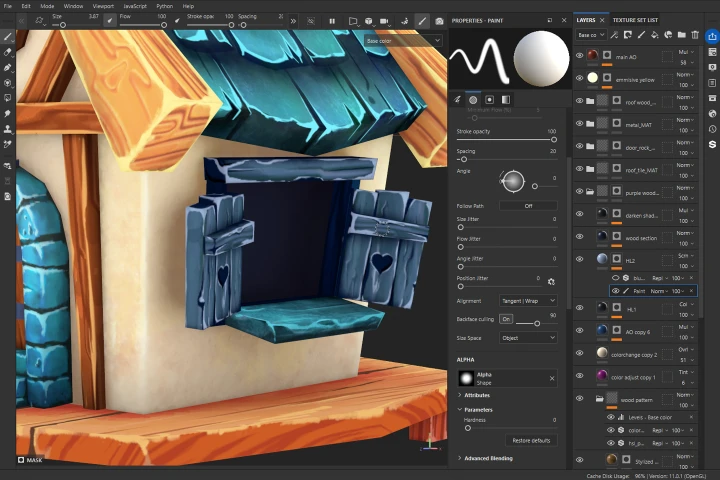Viewport: 720px width, 480px height.
Task: Pause the viewport rendering
Action: click(x=332, y=21)
